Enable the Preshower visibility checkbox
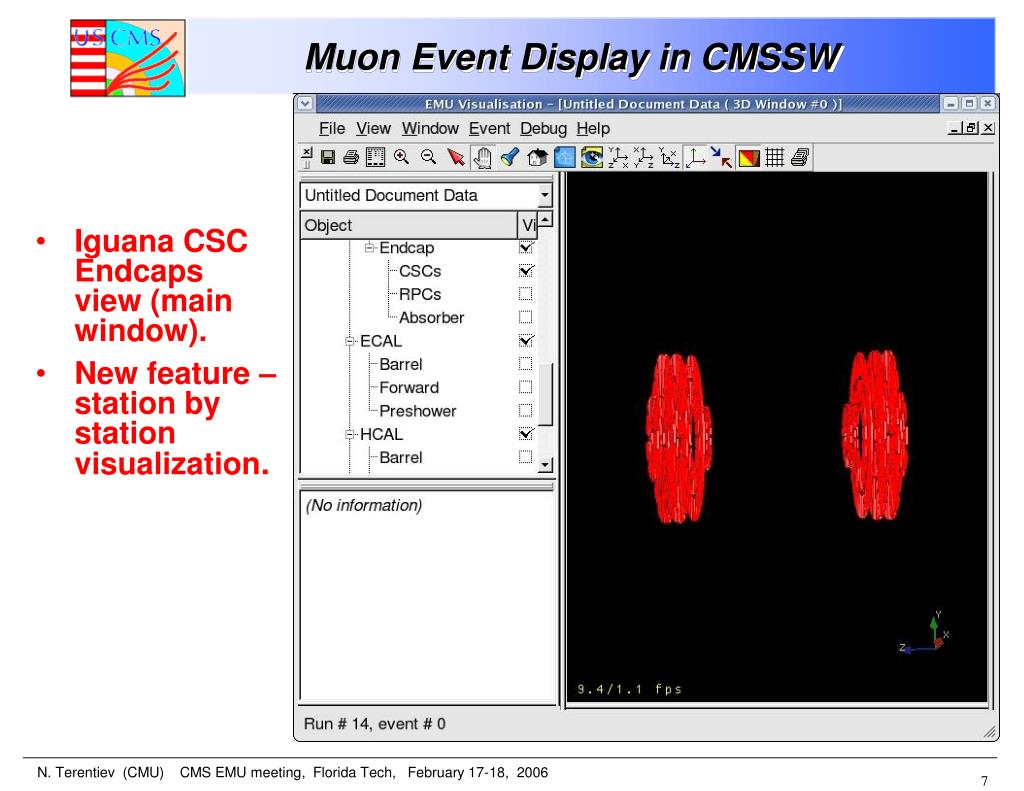 [x=525, y=411]
